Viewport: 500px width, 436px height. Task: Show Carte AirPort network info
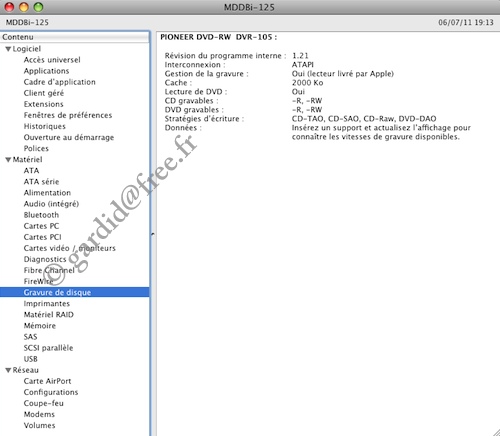47,381
